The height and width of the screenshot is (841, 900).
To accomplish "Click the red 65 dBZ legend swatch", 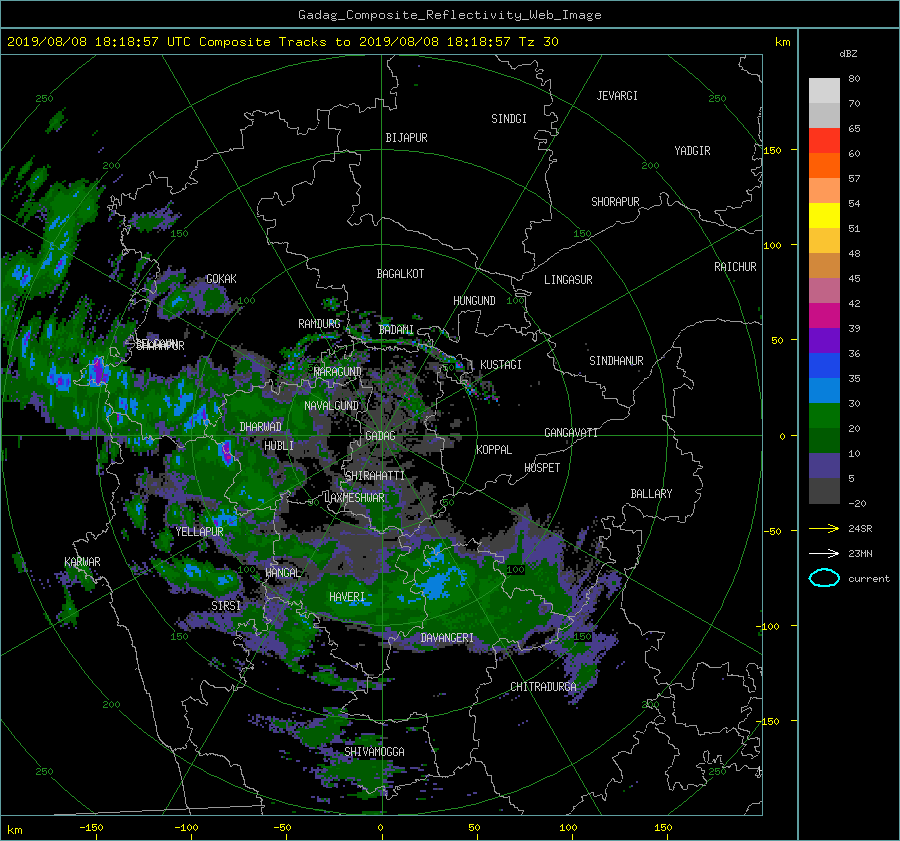I will (824, 140).
